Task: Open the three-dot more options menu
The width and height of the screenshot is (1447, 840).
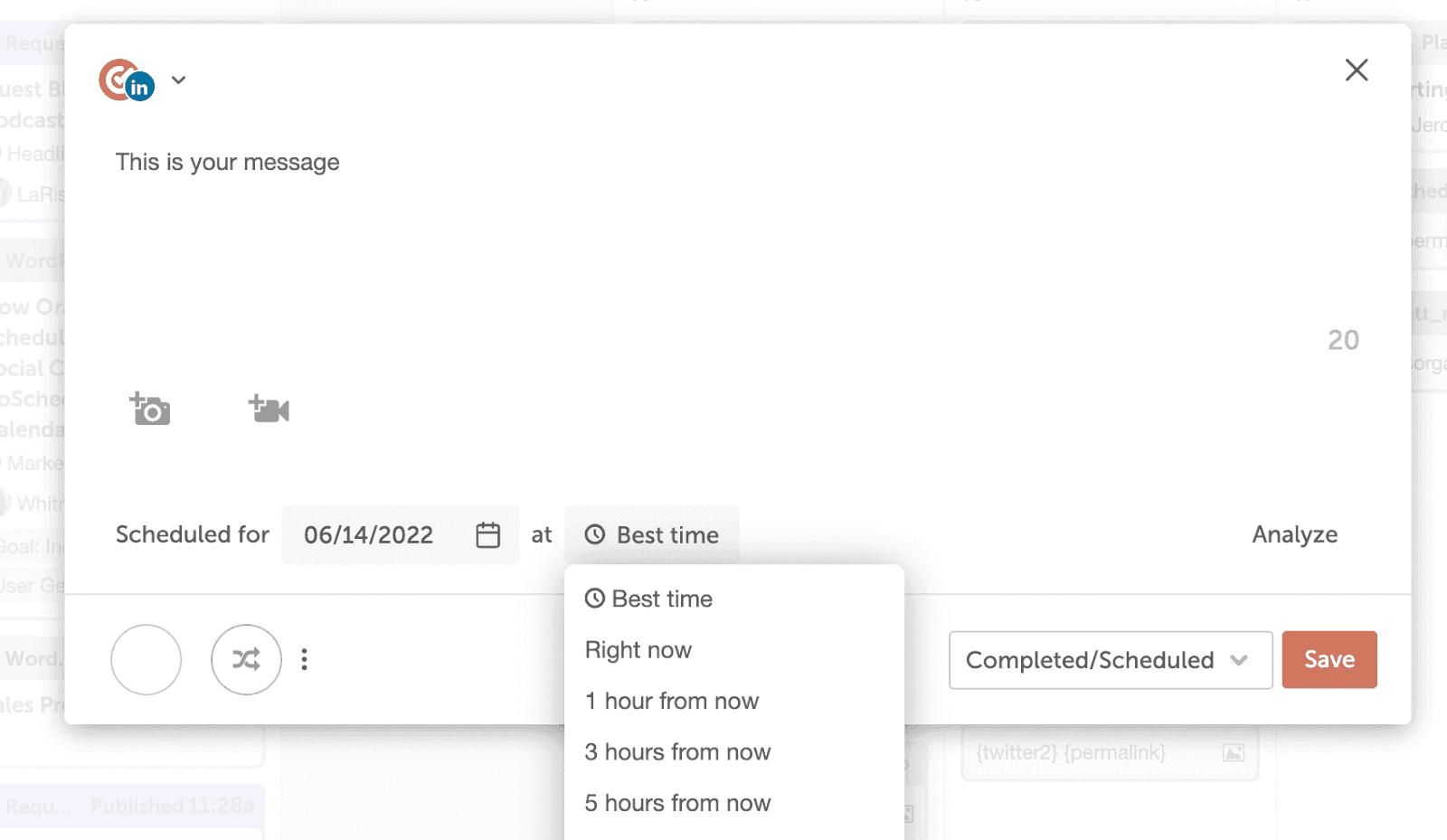Action: click(305, 660)
